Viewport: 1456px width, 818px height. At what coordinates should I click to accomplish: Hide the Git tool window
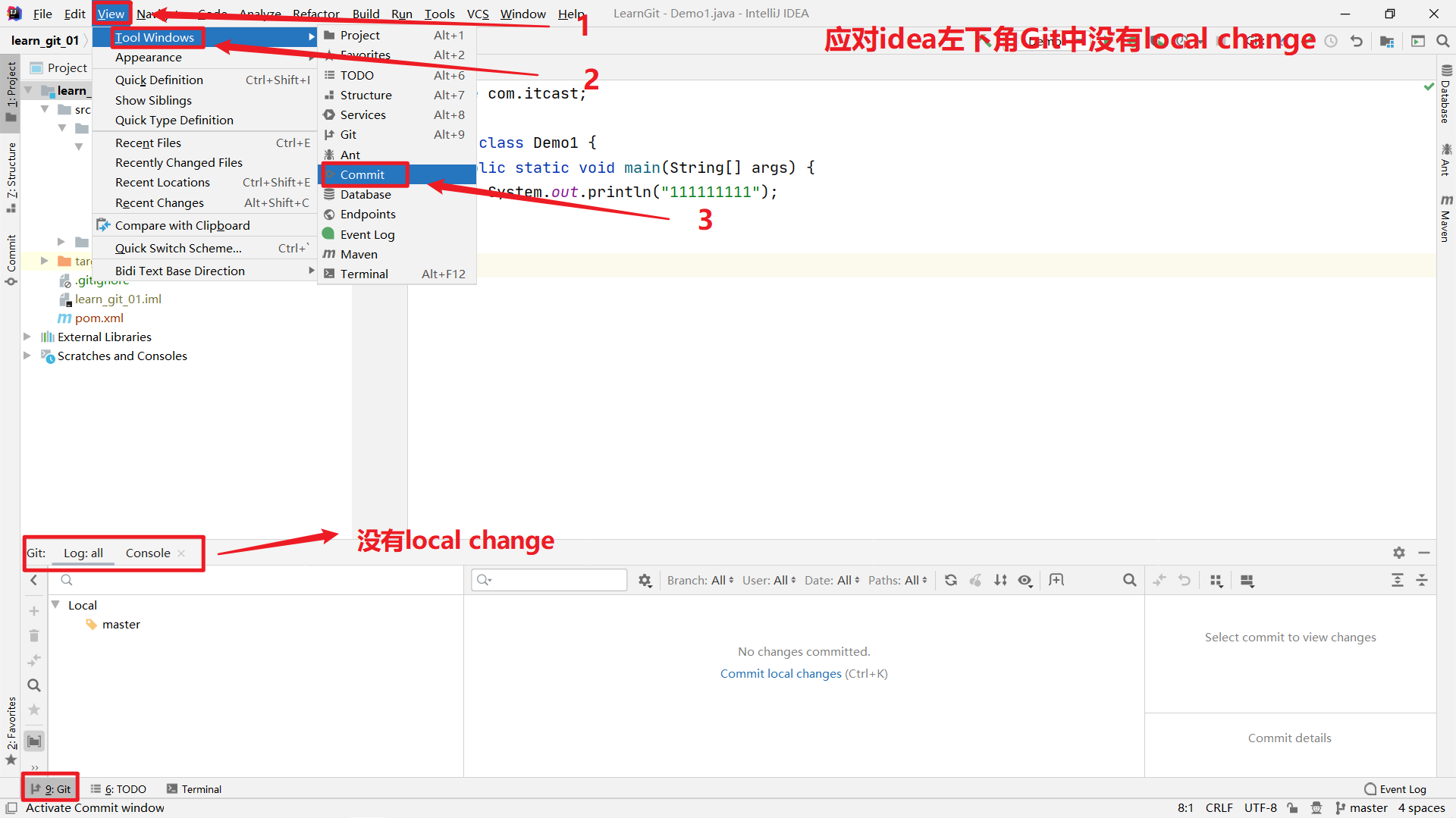coord(1424,553)
